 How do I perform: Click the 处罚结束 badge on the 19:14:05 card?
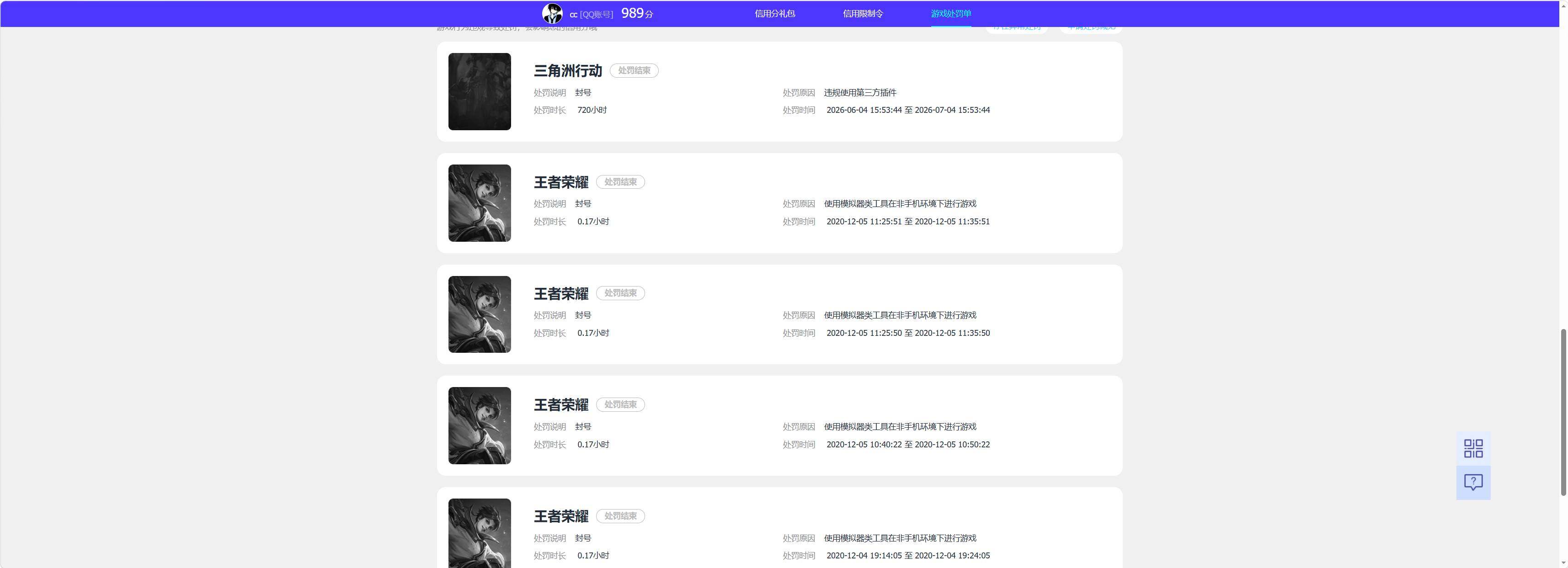click(620, 516)
